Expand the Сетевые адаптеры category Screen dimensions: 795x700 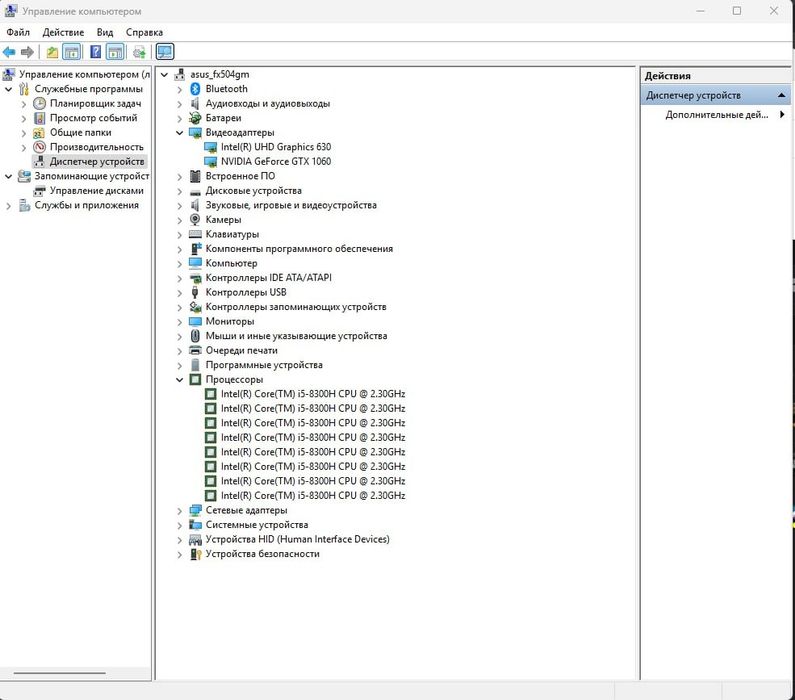point(179,511)
